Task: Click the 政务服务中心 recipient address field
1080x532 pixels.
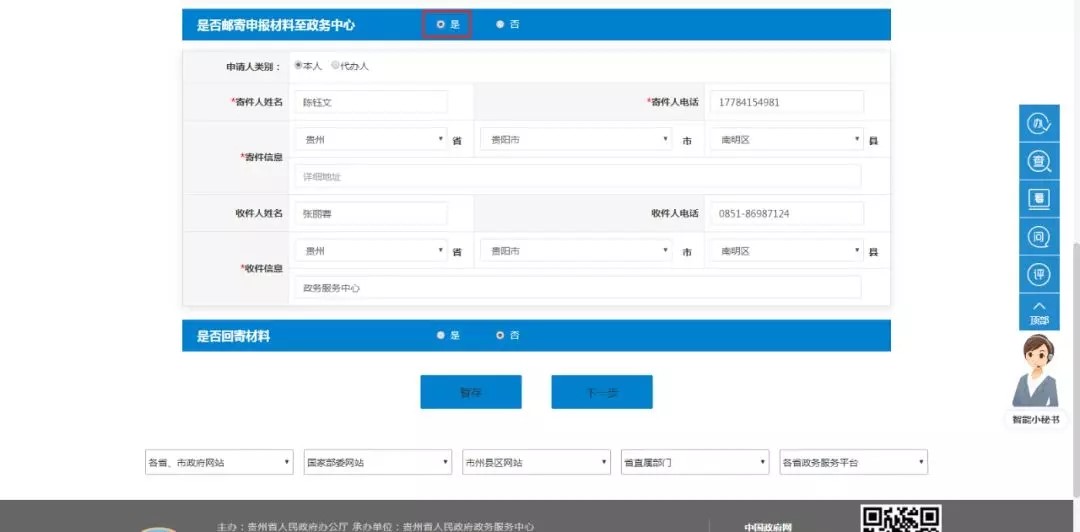Action: tap(578, 288)
